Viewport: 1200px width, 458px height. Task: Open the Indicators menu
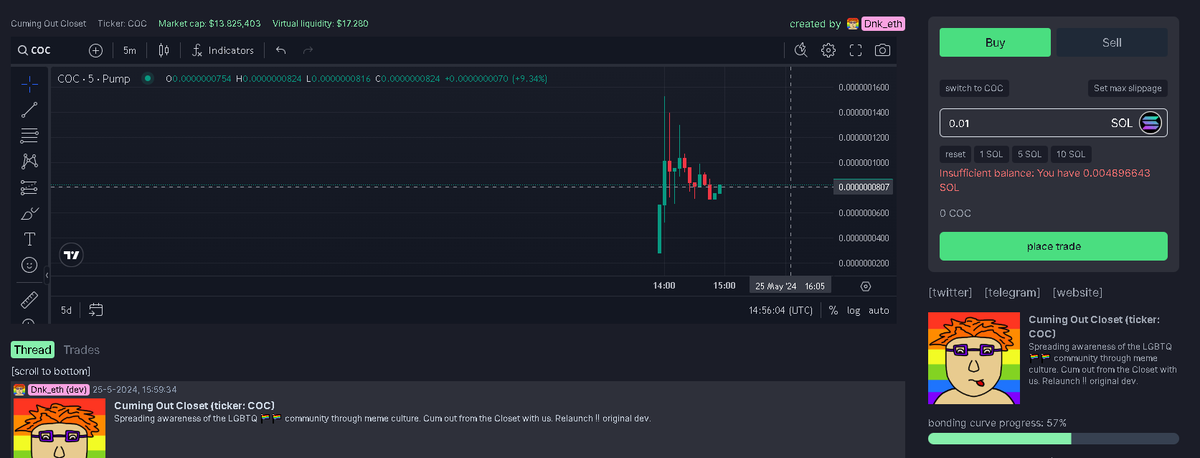[x=223, y=50]
